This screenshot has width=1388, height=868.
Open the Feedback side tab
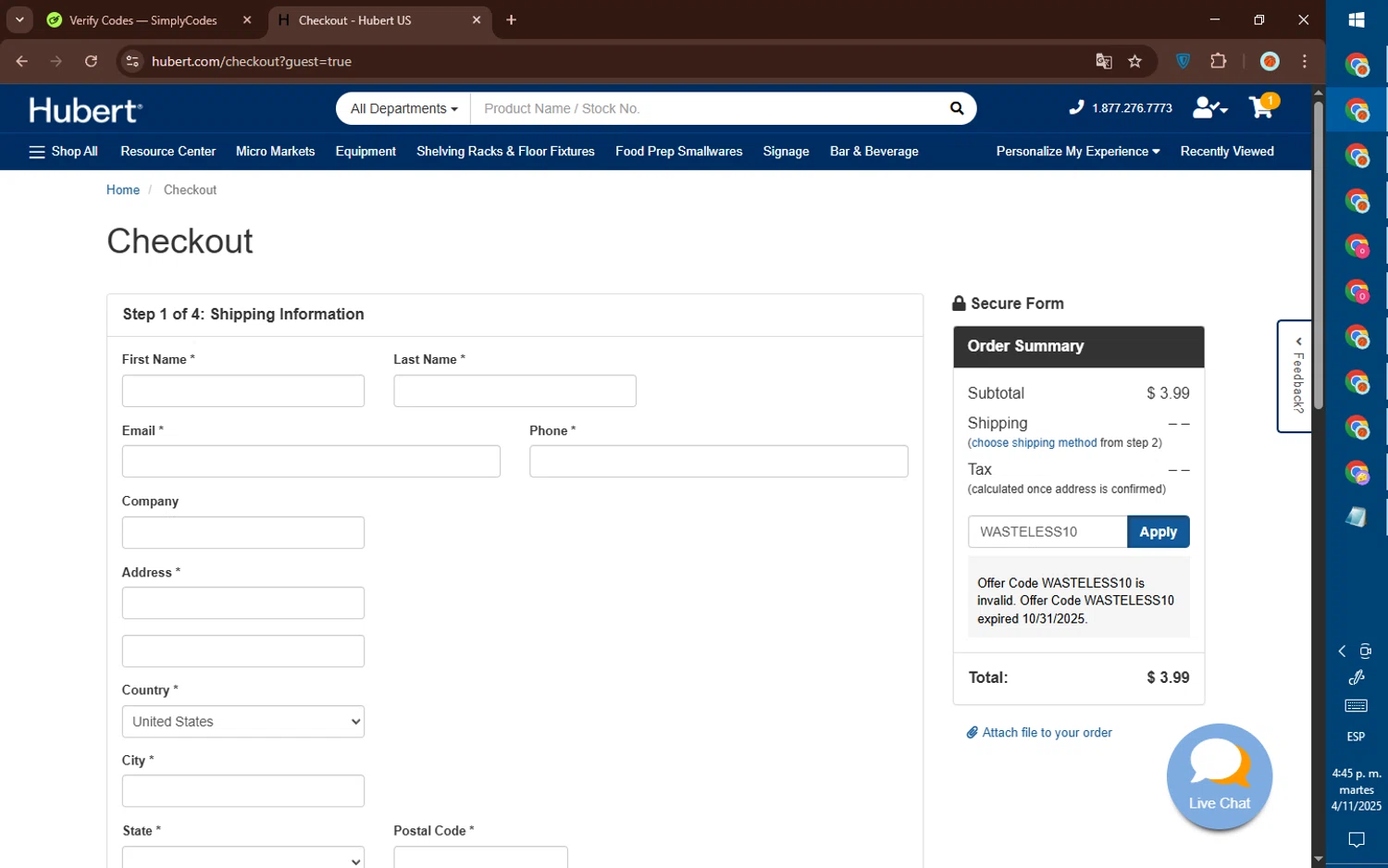(1295, 376)
